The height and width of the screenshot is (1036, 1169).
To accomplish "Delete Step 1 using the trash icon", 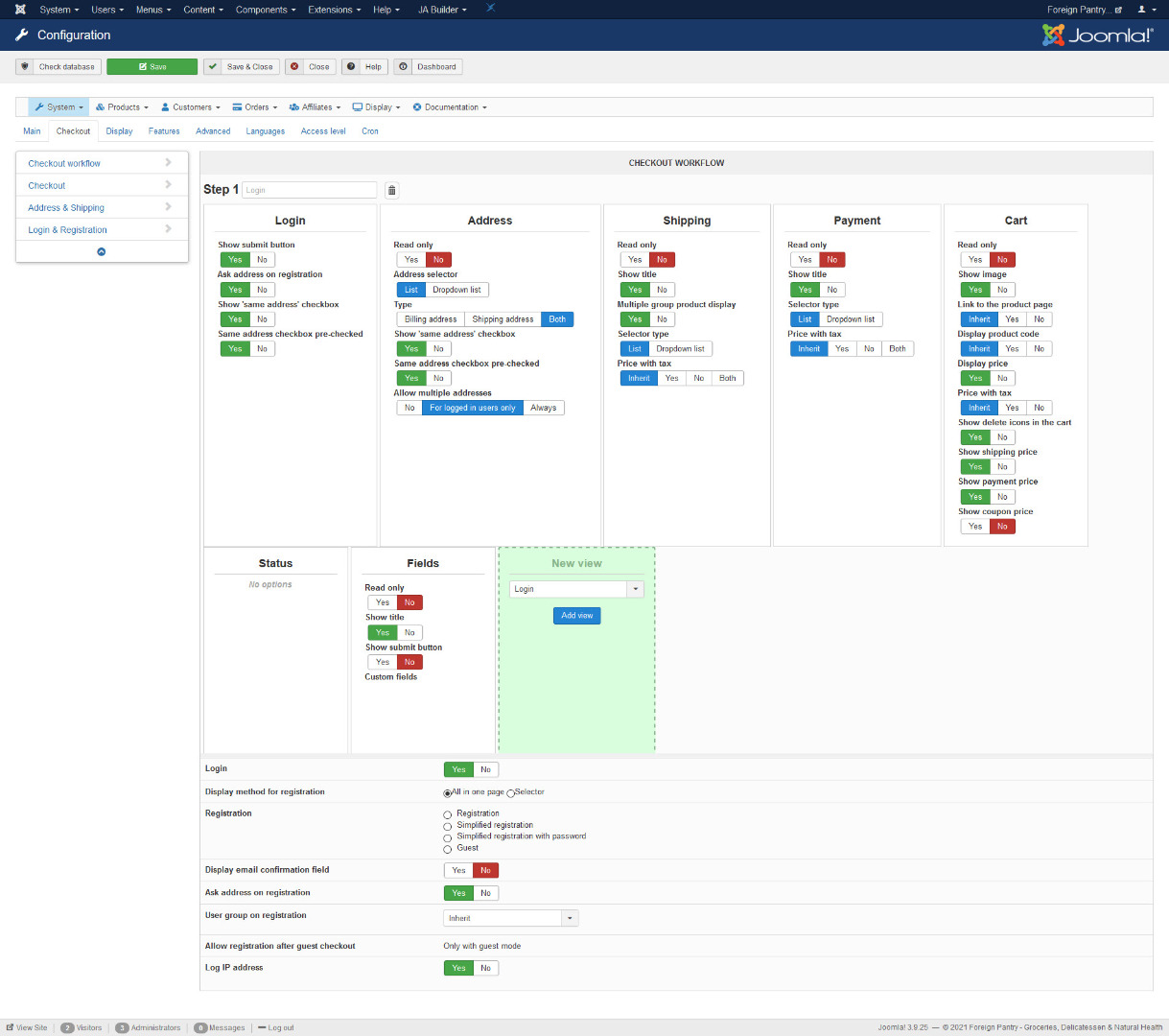I will coord(391,190).
